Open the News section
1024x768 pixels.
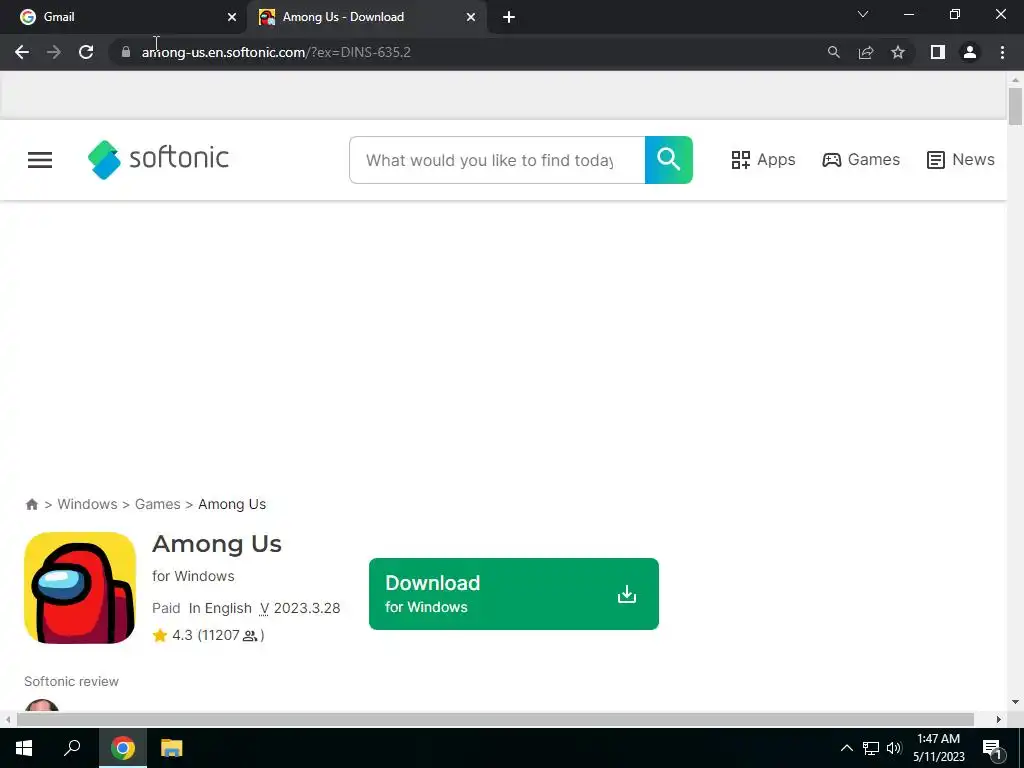[x=961, y=160]
